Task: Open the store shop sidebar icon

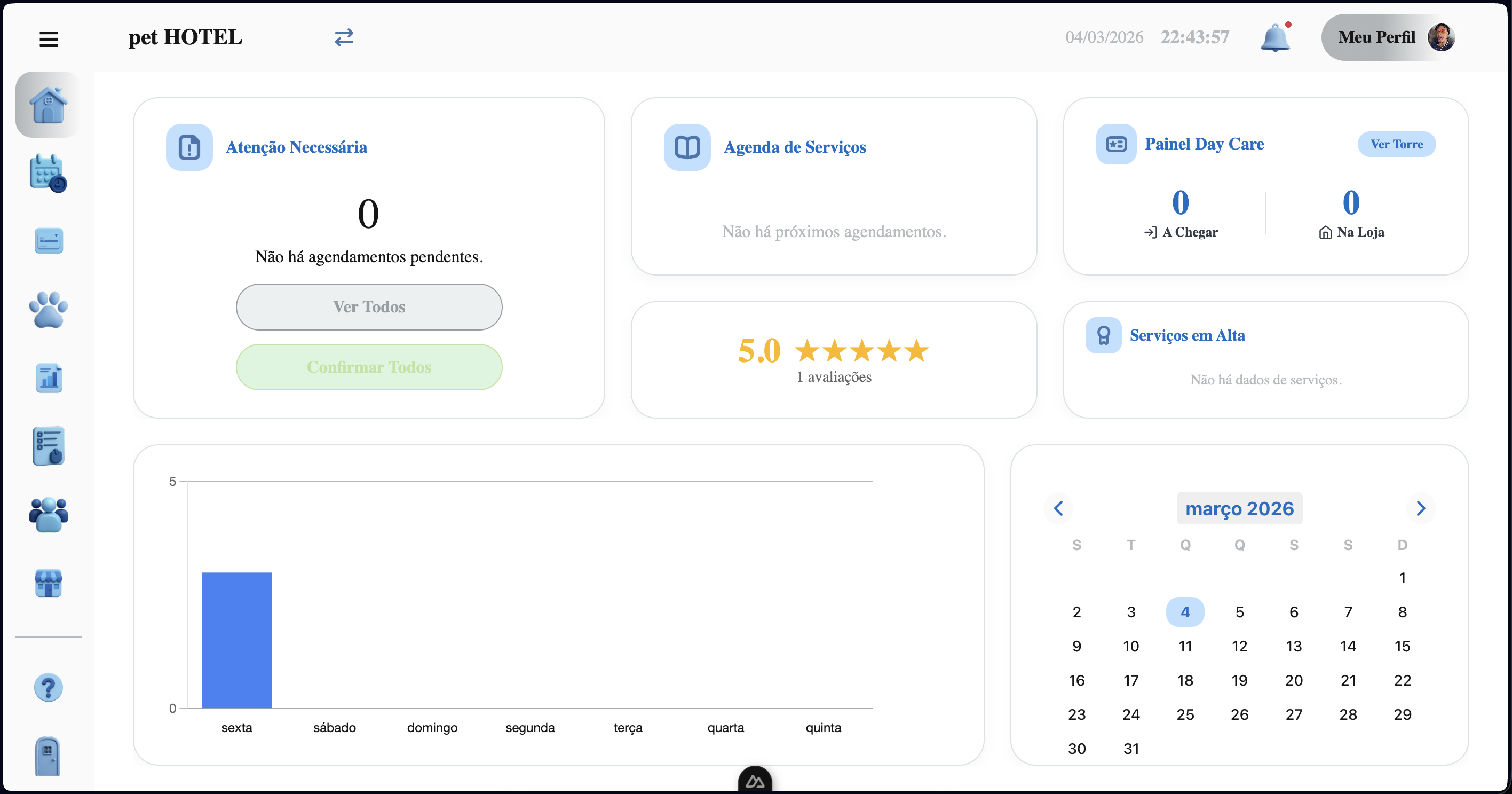Action: click(x=48, y=583)
